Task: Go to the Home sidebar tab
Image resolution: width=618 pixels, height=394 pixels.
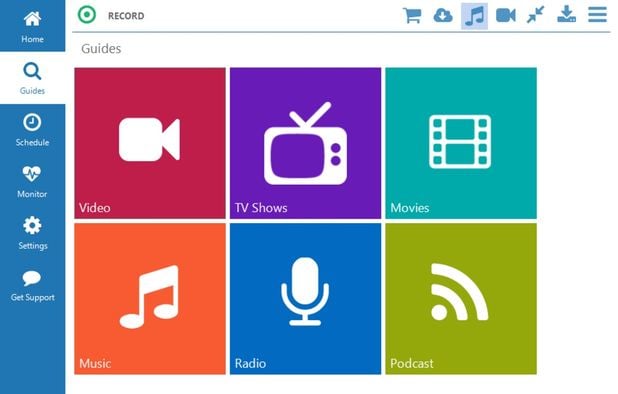Action: pos(32,26)
